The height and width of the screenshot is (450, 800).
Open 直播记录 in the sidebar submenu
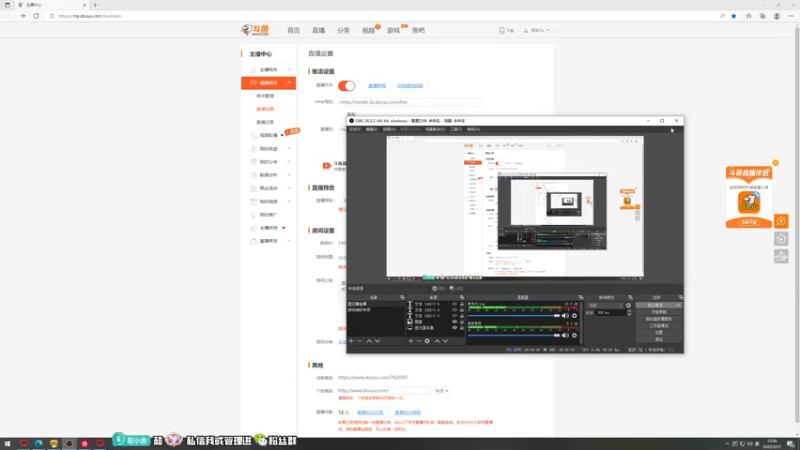(265, 122)
